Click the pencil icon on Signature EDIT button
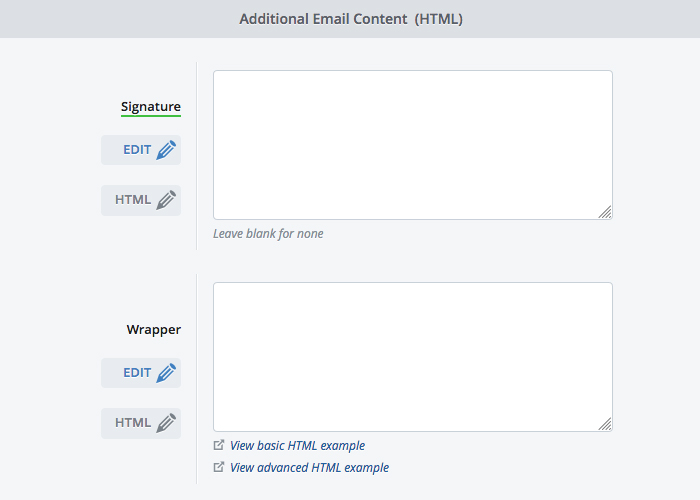 166,150
